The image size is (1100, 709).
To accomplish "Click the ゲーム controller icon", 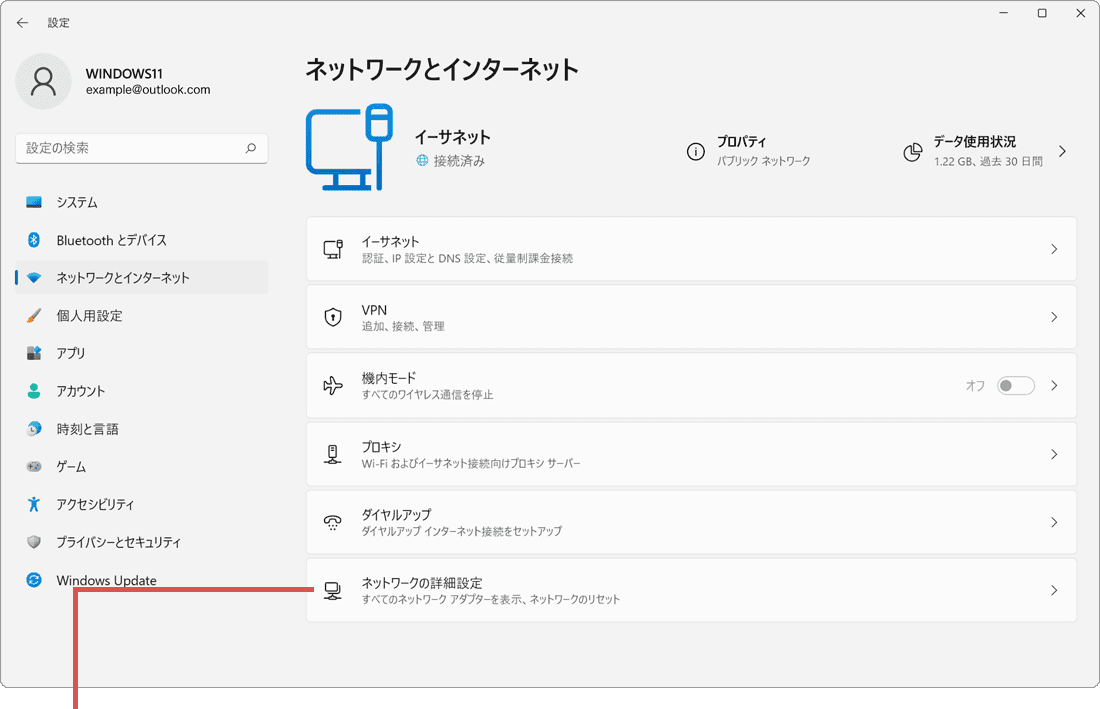I will click(30, 466).
